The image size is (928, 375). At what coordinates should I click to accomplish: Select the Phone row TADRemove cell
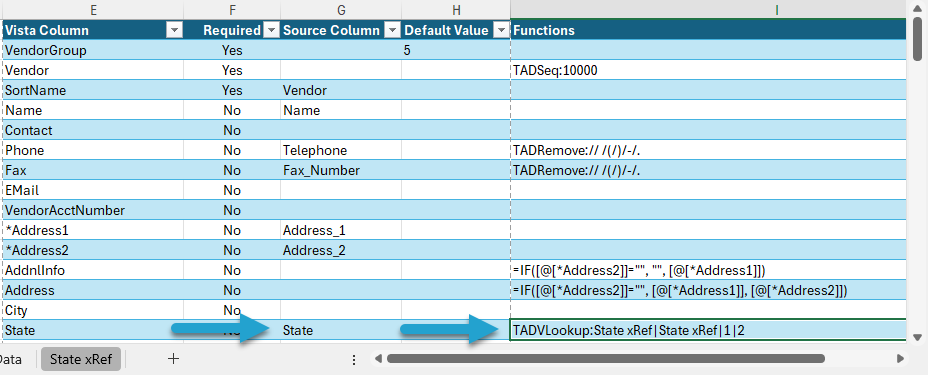[x=708, y=150]
